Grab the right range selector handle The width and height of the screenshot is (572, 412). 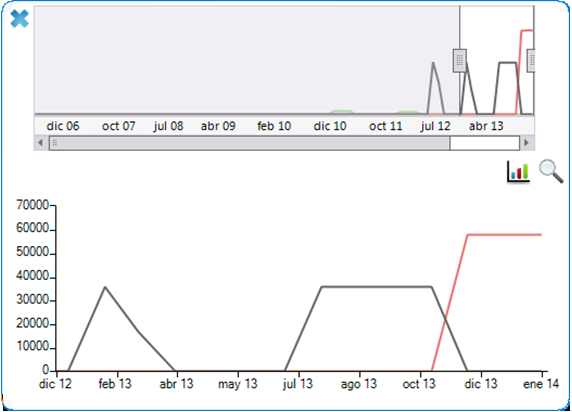click(x=532, y=60)
